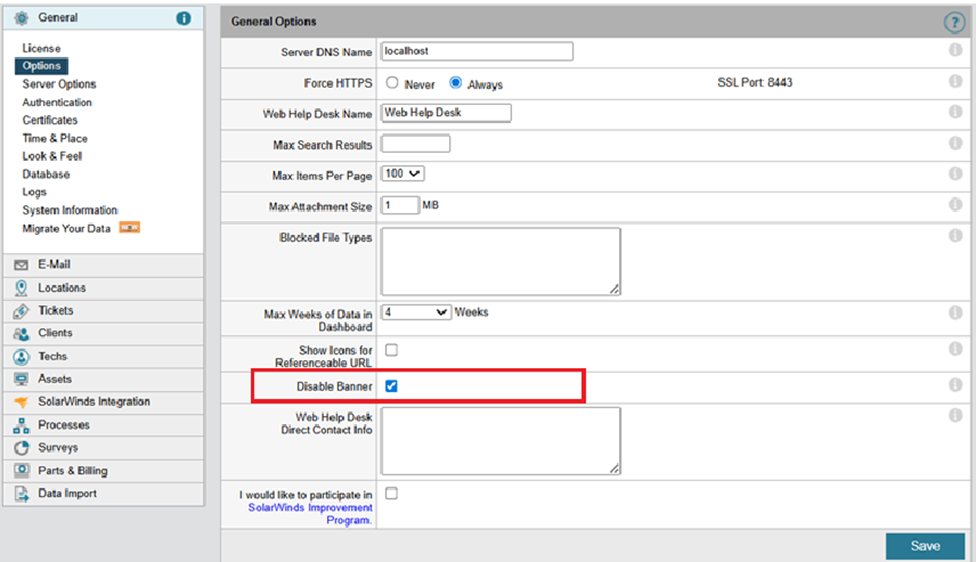Image resolution: width=976 pixels, height=562 pixels.
Task: Go to Authentication settings in sidebar
Action: [x=57, y=103]
